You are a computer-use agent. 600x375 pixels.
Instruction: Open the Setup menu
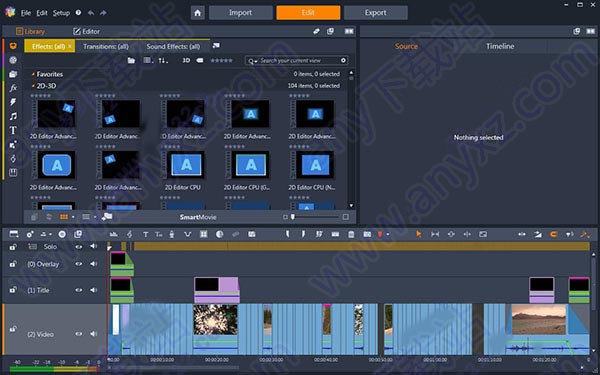(x=61, y=13)
